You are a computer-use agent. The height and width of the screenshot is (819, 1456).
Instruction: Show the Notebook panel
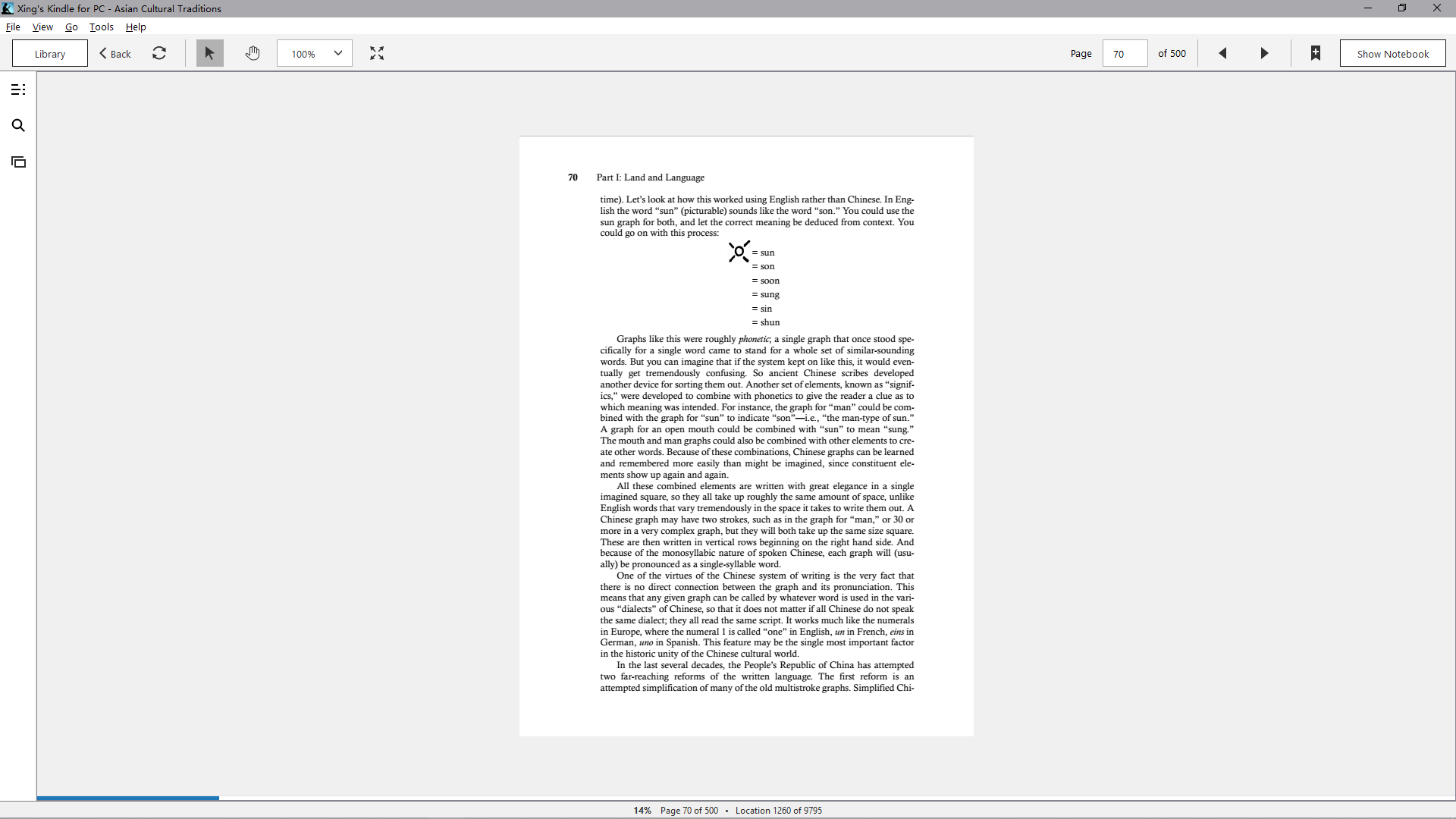coord(1393,53)
